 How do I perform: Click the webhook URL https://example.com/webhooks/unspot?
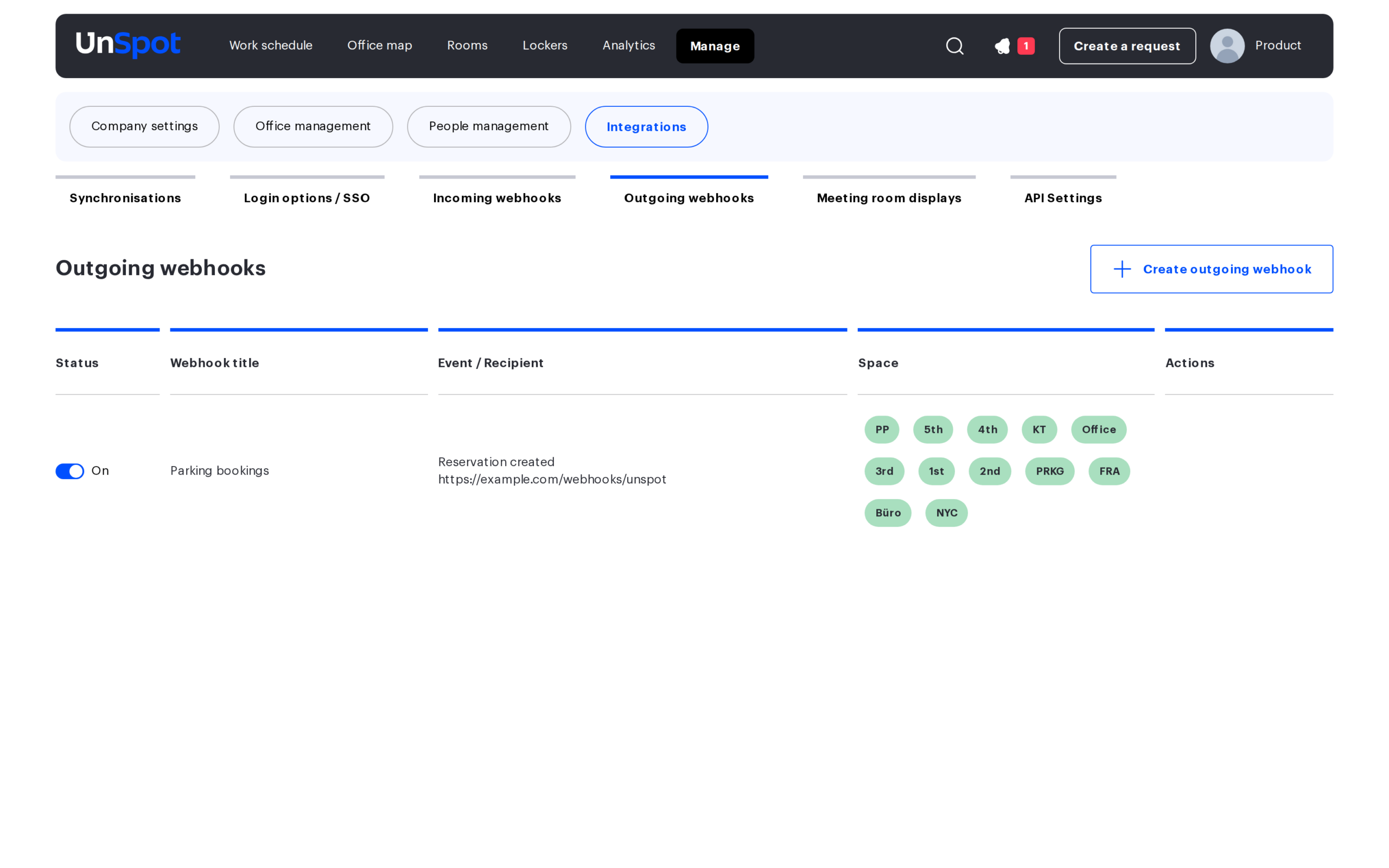552,480
